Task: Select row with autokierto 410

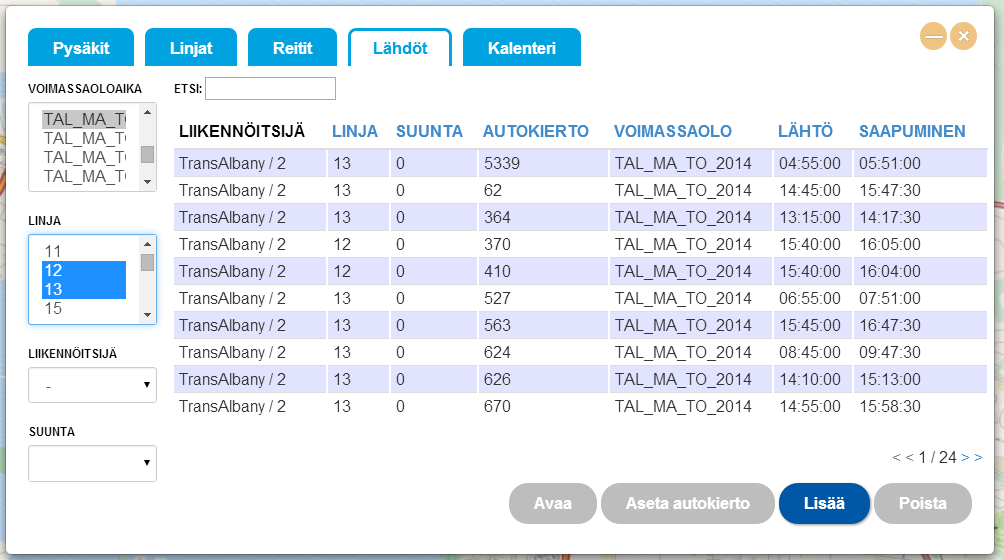Action: coord(580,271)
